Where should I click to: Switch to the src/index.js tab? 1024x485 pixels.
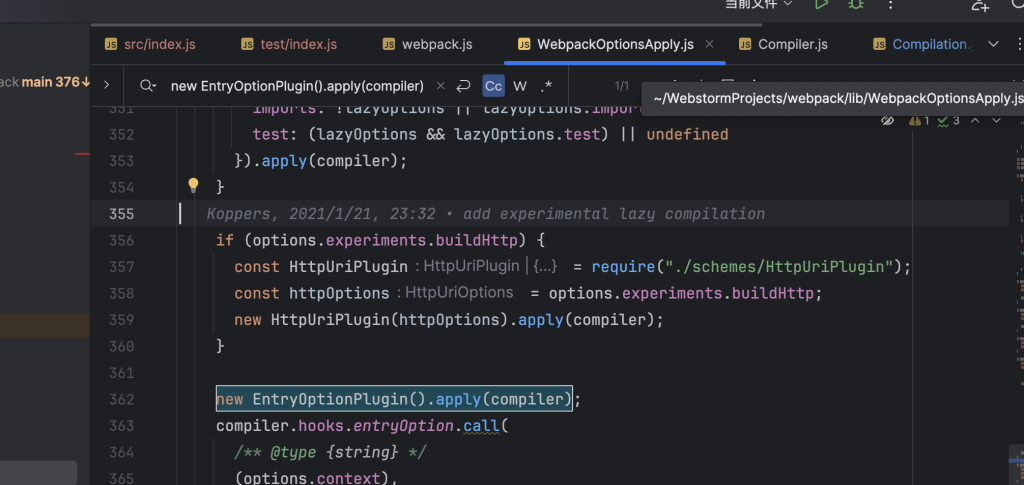point(150,44)
